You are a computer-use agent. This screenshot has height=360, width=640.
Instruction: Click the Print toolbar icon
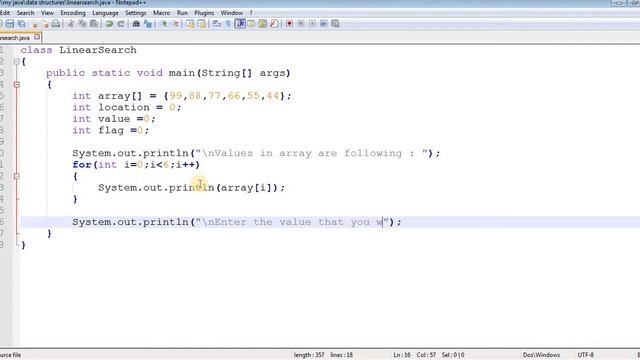[56, 24]
